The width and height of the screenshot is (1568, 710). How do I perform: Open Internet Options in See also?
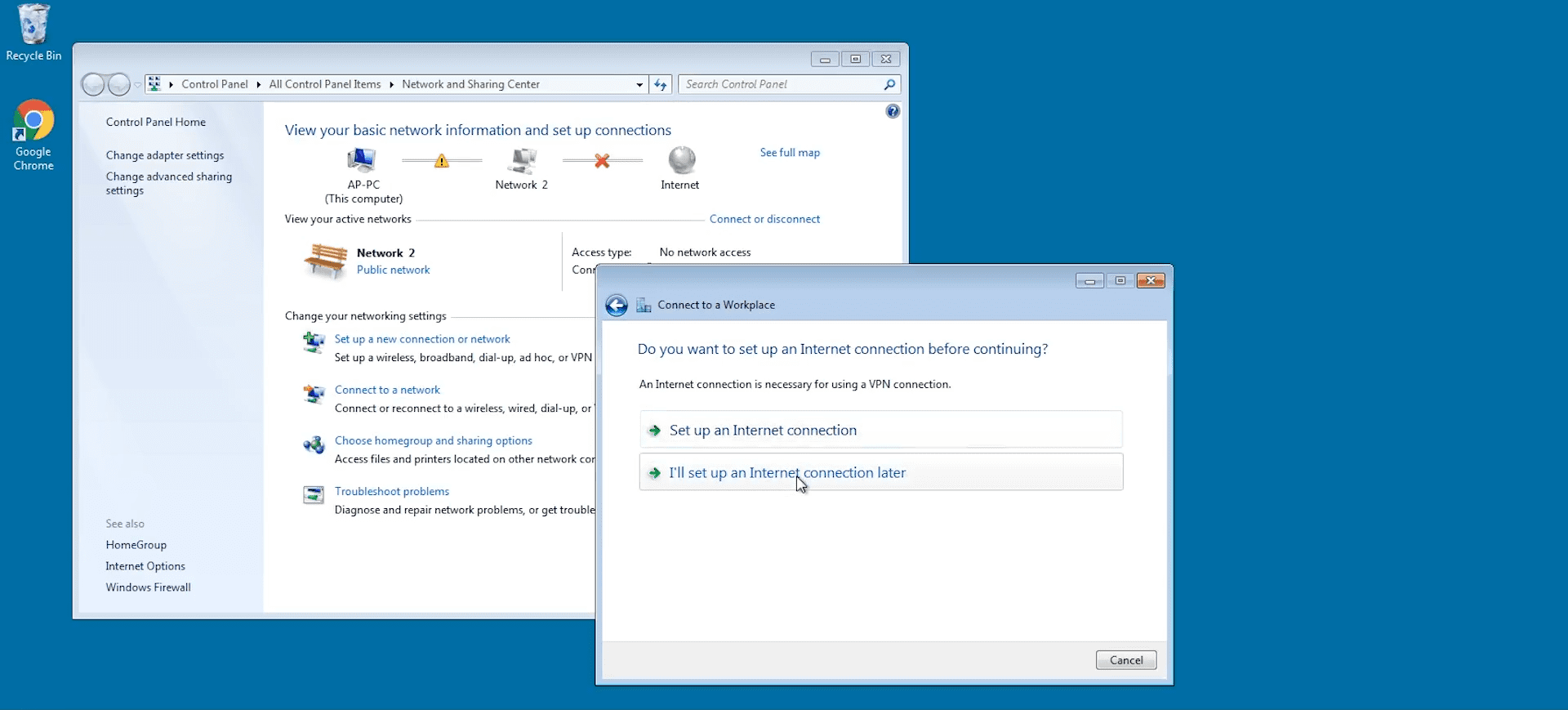coord(145,566)
